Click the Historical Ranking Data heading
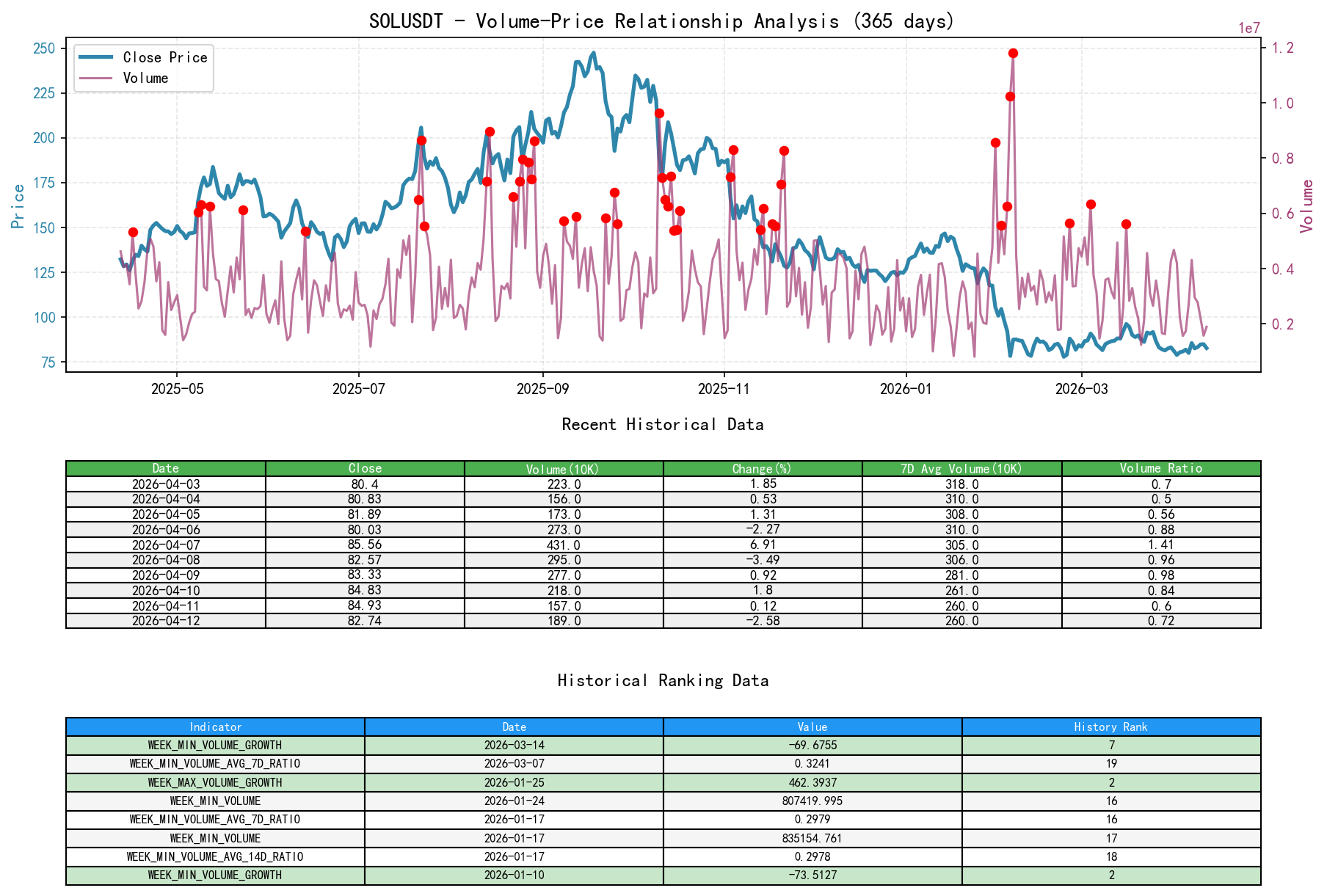The height and width of the screenshot is (896, 1327). 662,680
